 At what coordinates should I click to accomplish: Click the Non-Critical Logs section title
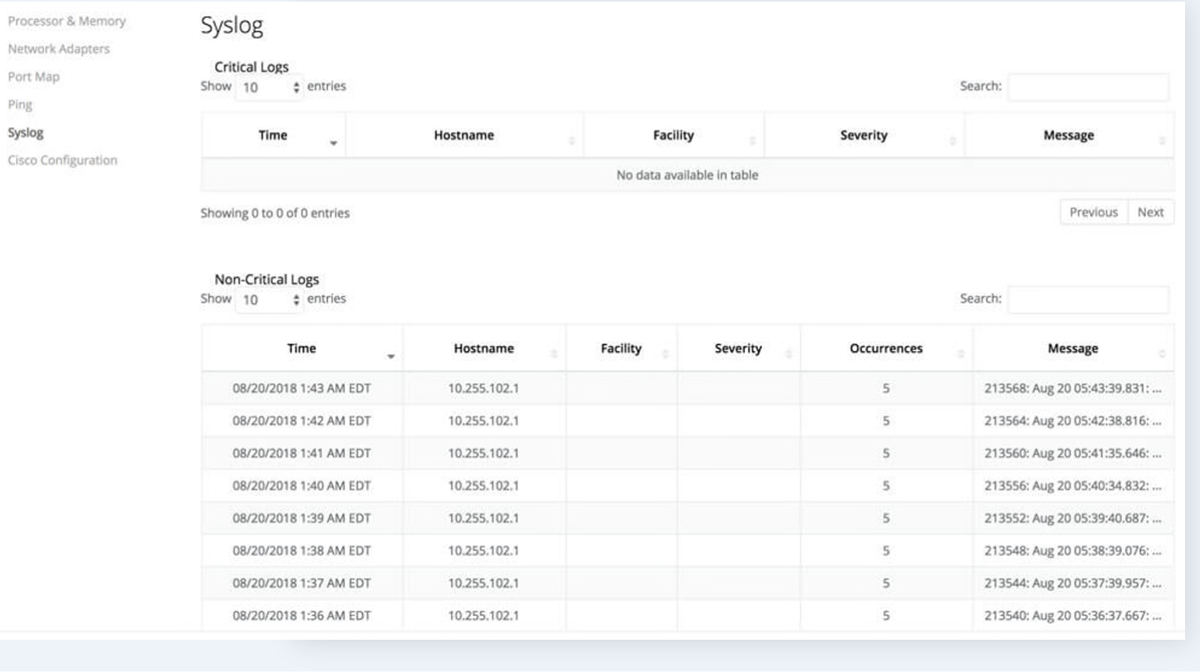pyautogui.click(x=267, y=280)
